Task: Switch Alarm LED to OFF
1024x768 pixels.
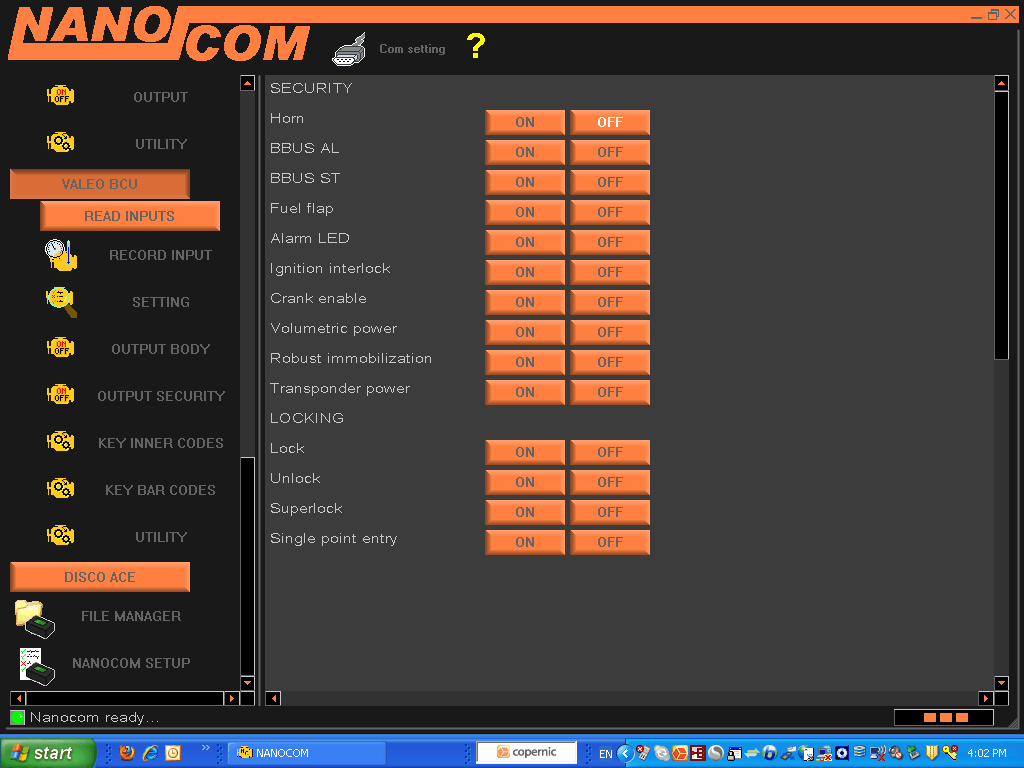Action: [610, 242]
